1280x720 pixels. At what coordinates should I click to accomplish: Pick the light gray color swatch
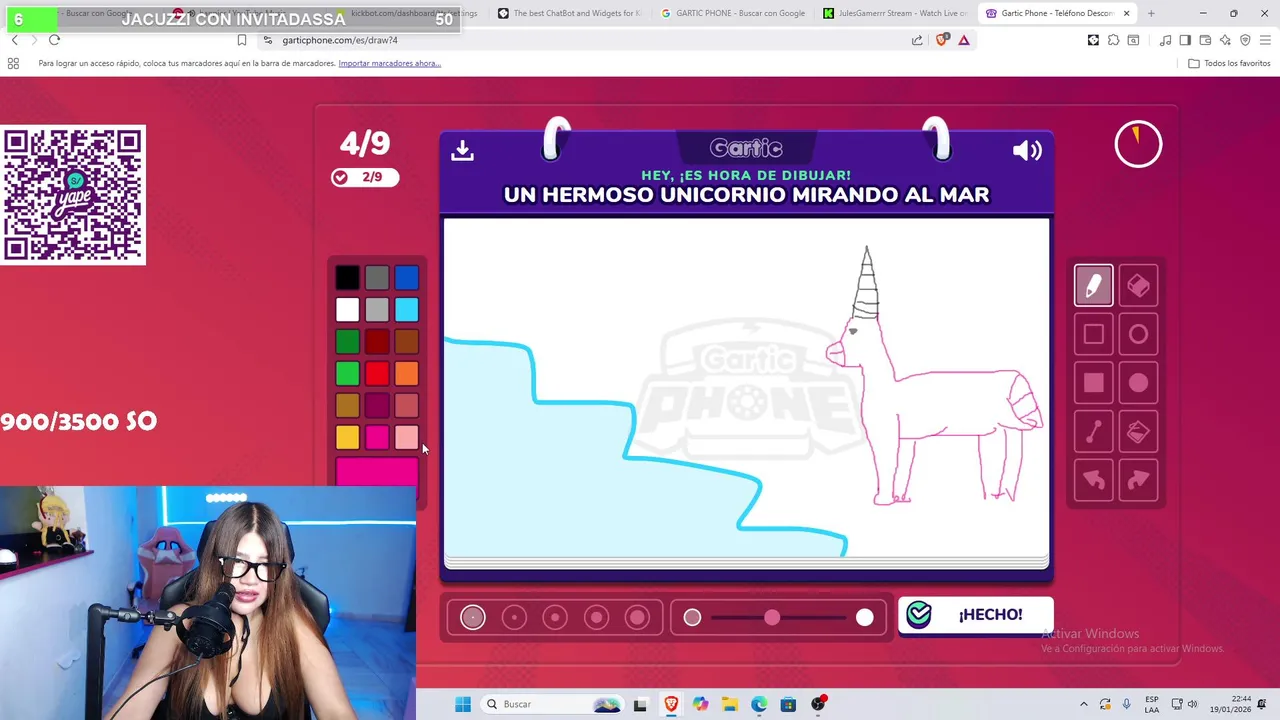coord(377,310)
